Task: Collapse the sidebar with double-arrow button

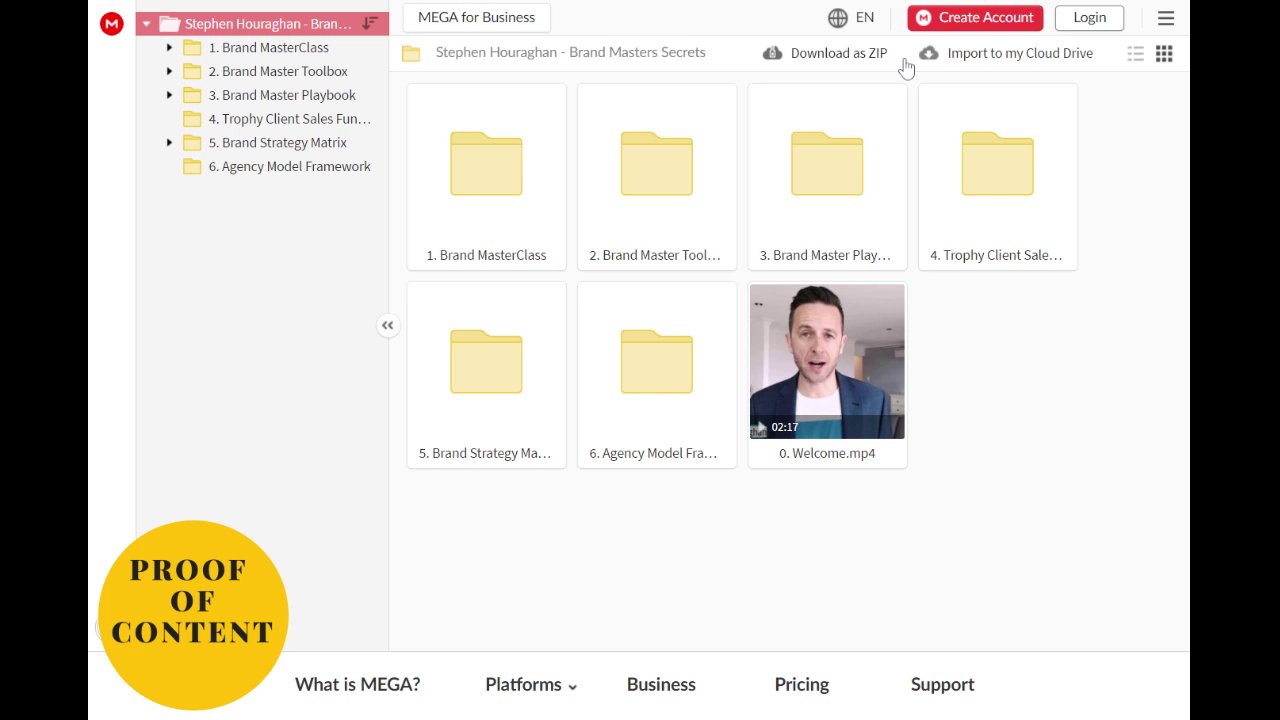Action: tap(388, 325)
